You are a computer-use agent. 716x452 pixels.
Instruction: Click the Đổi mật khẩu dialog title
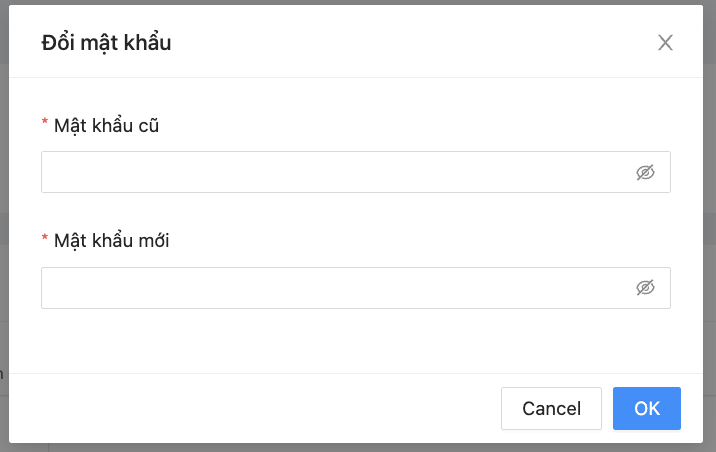click(x=106, y=42)
